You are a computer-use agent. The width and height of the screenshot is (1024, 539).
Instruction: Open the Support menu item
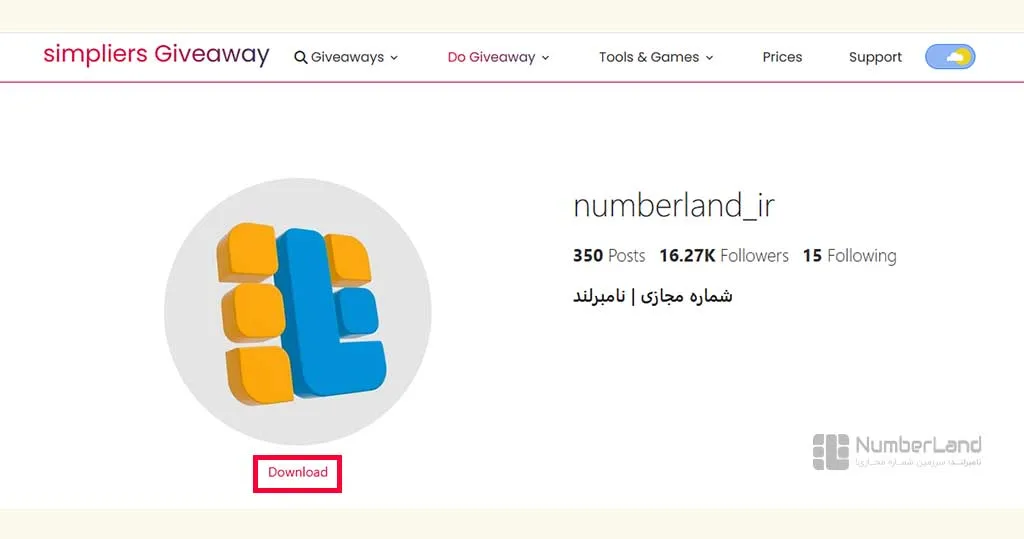tap(875, 57)
